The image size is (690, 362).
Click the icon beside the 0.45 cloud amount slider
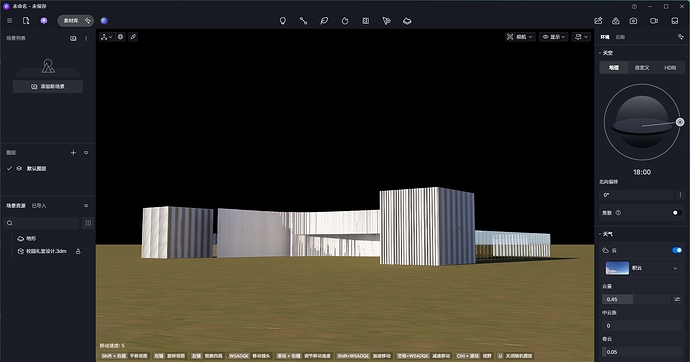click(677, 299)
